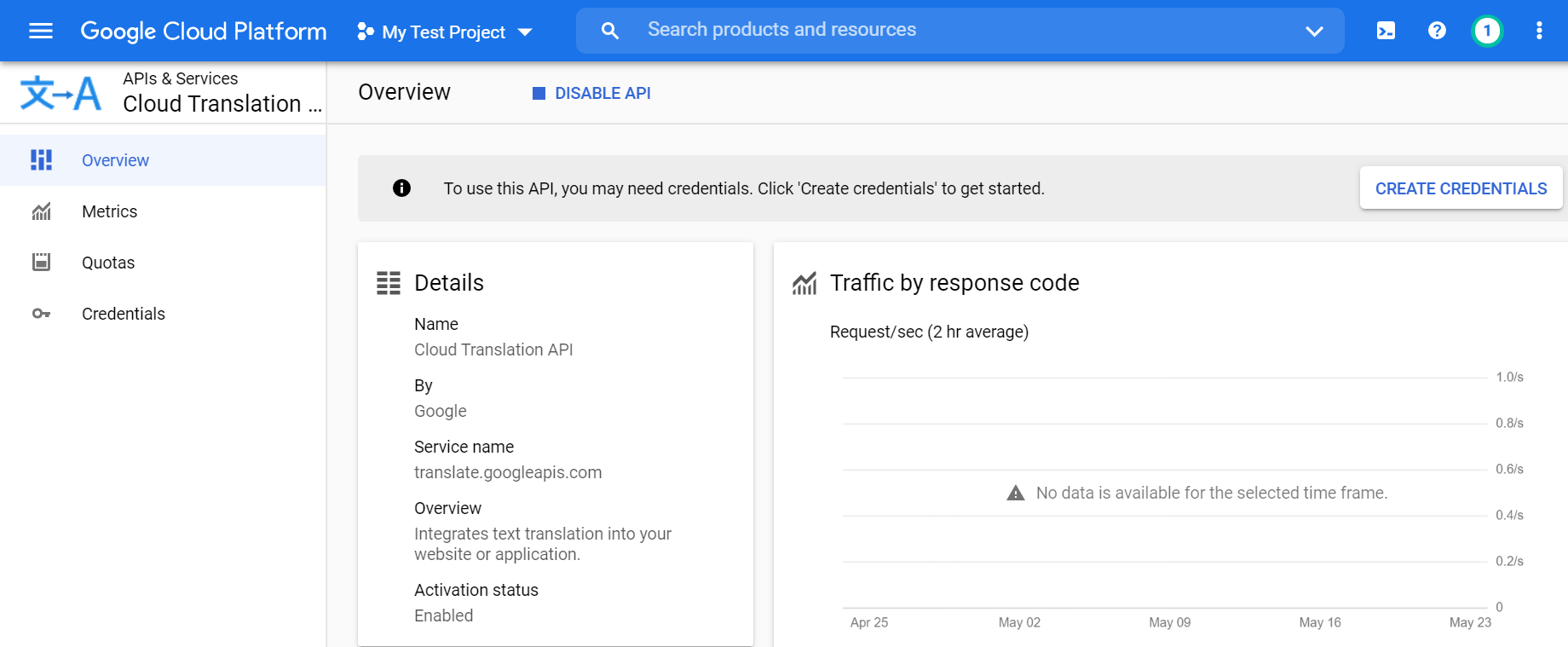This screenshot has width=1568, height=647.
Task: Open the Metrics sidebar item
Action: [163, 211]
